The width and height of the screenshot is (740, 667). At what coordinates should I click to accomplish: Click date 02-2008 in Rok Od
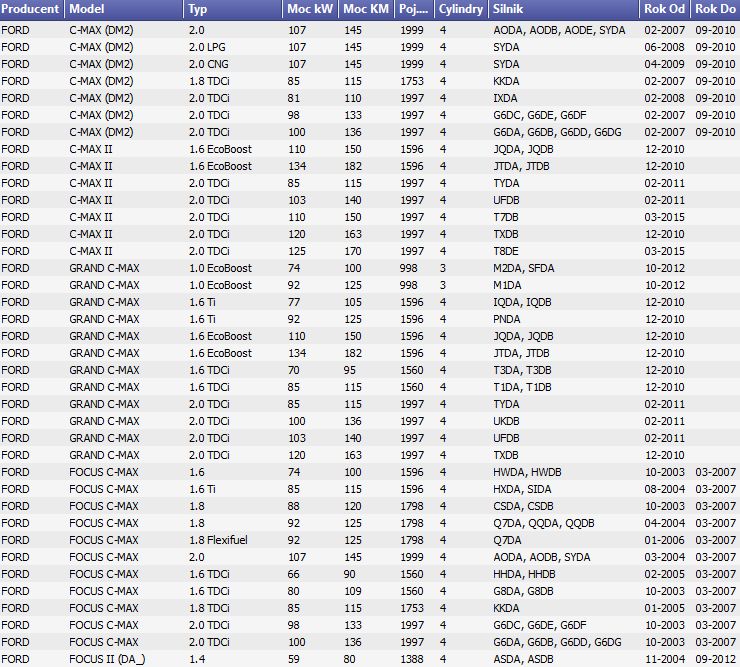pyautogui.click(x=664, y=98)
